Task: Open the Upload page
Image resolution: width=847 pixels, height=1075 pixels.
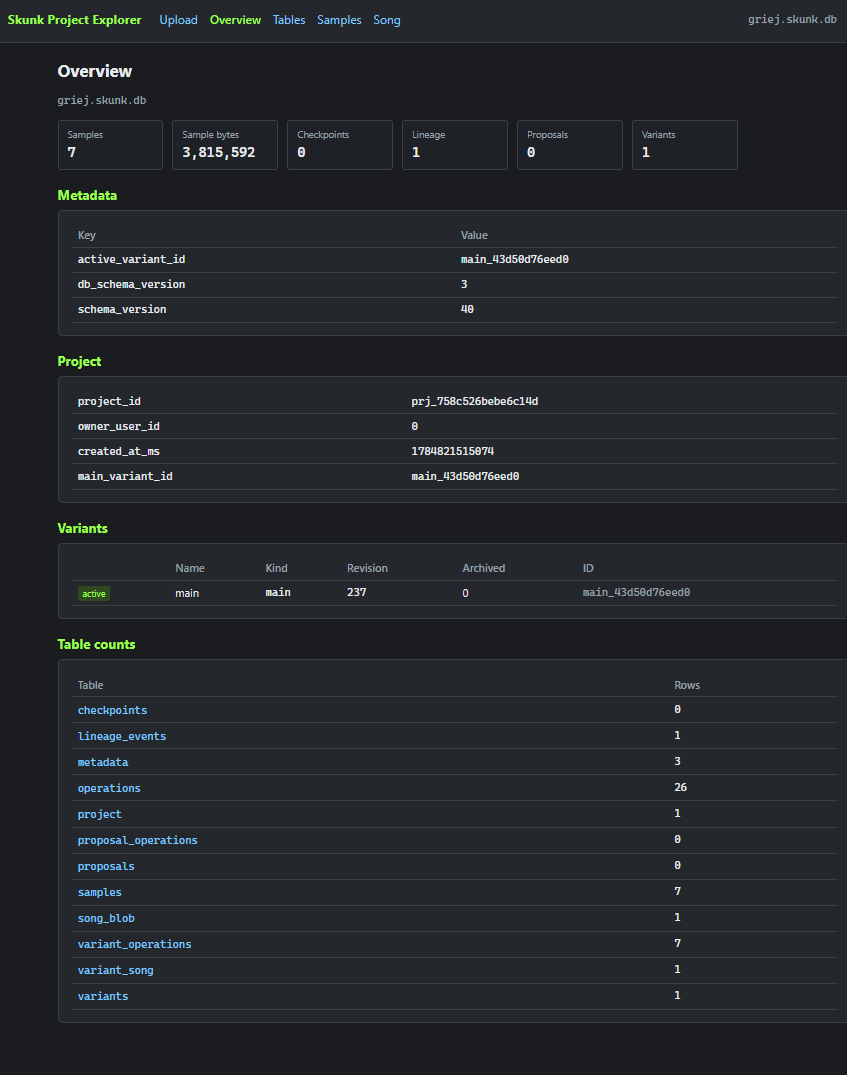Action: [178, 20]
